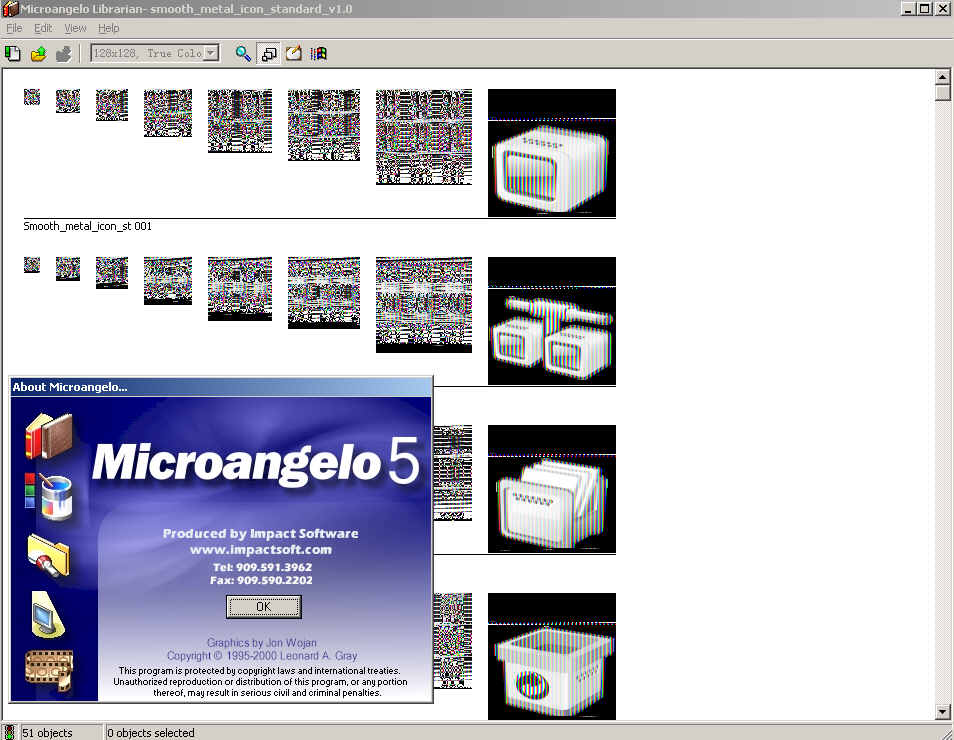Select garbled thumbnail left of single-monitor image
954x740 pixels.
423,137
